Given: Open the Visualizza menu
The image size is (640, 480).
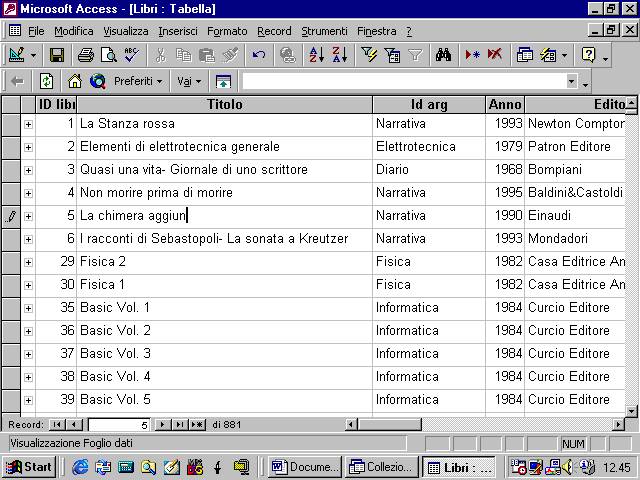Looking at the screenshot, I should coord(126,31).
